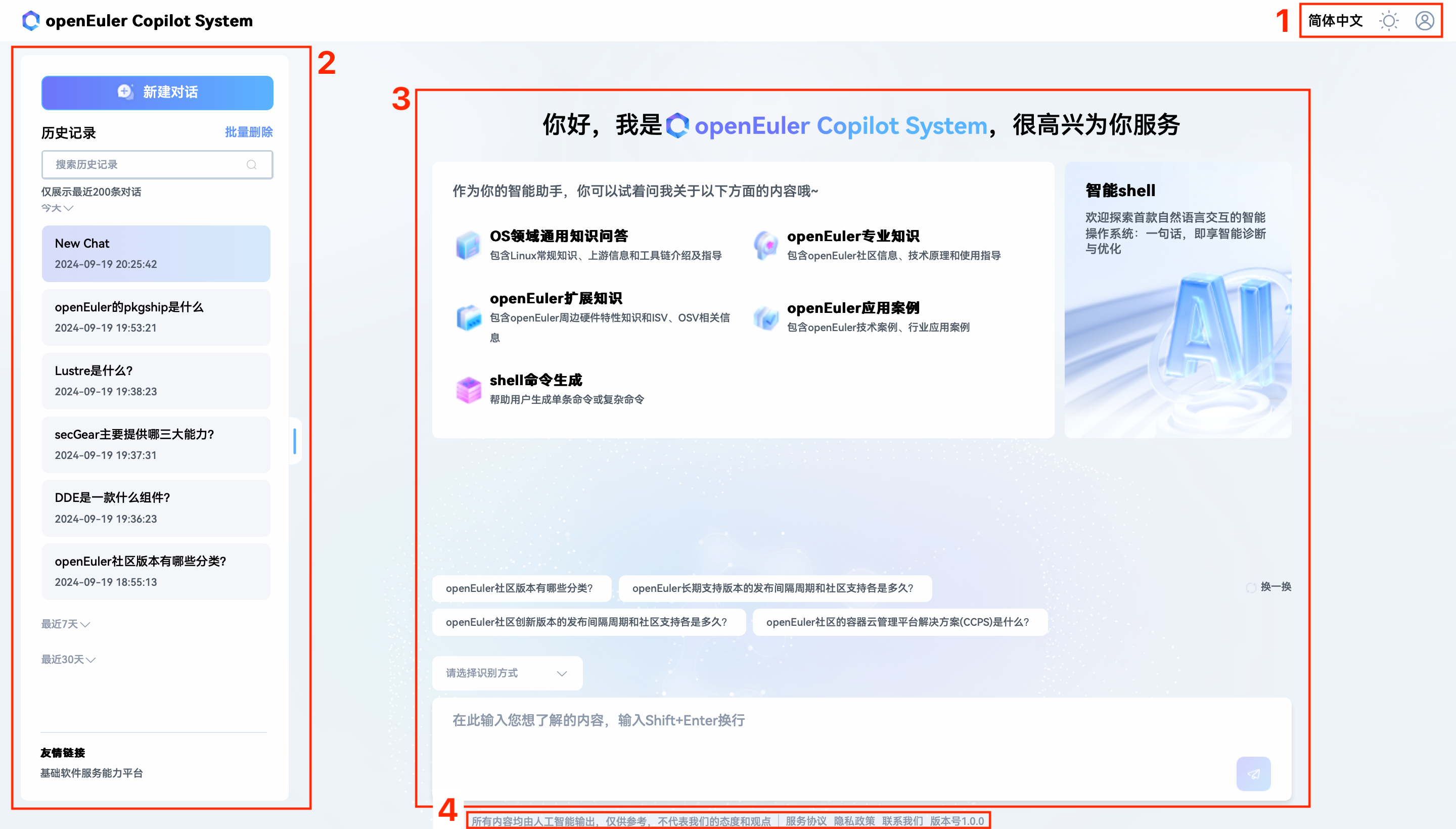
Task: Toggle the light/dark theme sun icon
Action: click(x=1389, y=21)
